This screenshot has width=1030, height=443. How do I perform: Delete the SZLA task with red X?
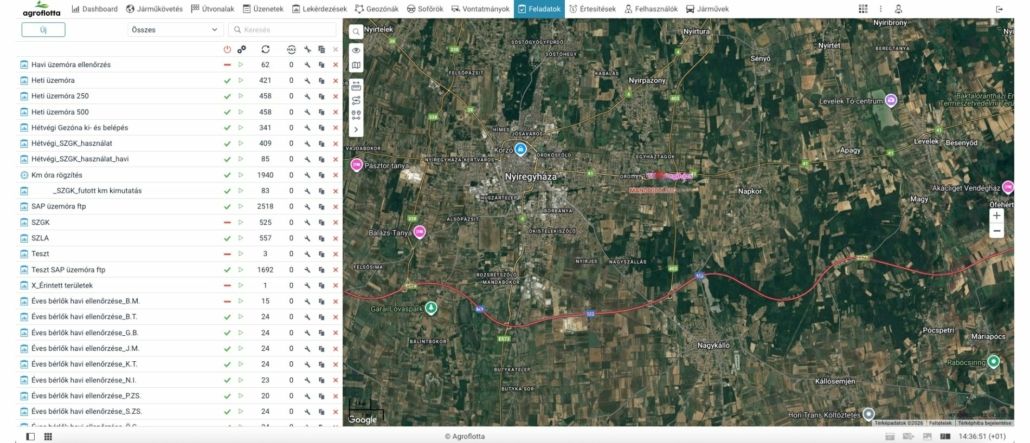coord(335,238)
